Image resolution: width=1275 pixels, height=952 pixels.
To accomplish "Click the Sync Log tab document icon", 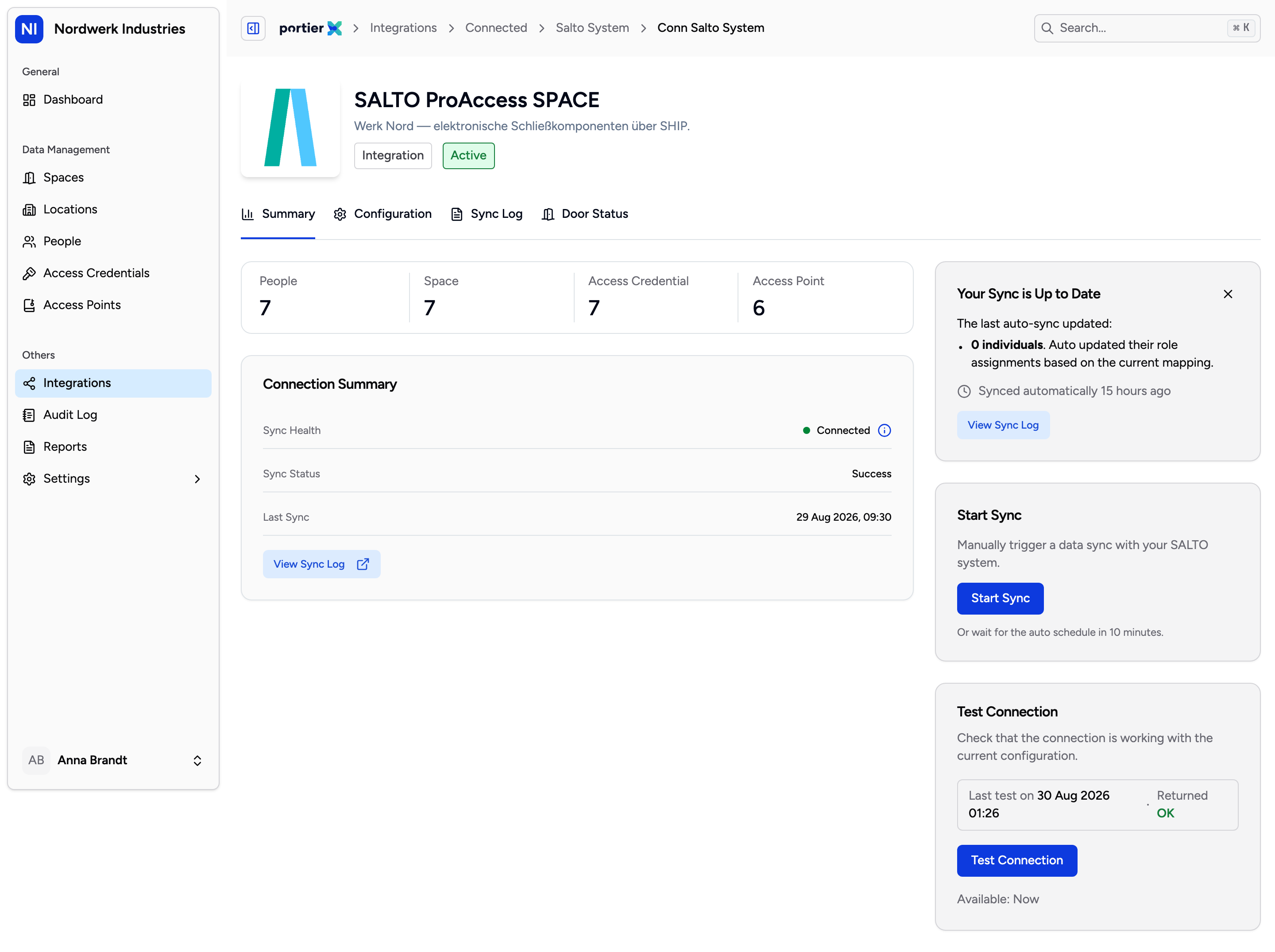I will pyautogui.click(x=456, y=214).
